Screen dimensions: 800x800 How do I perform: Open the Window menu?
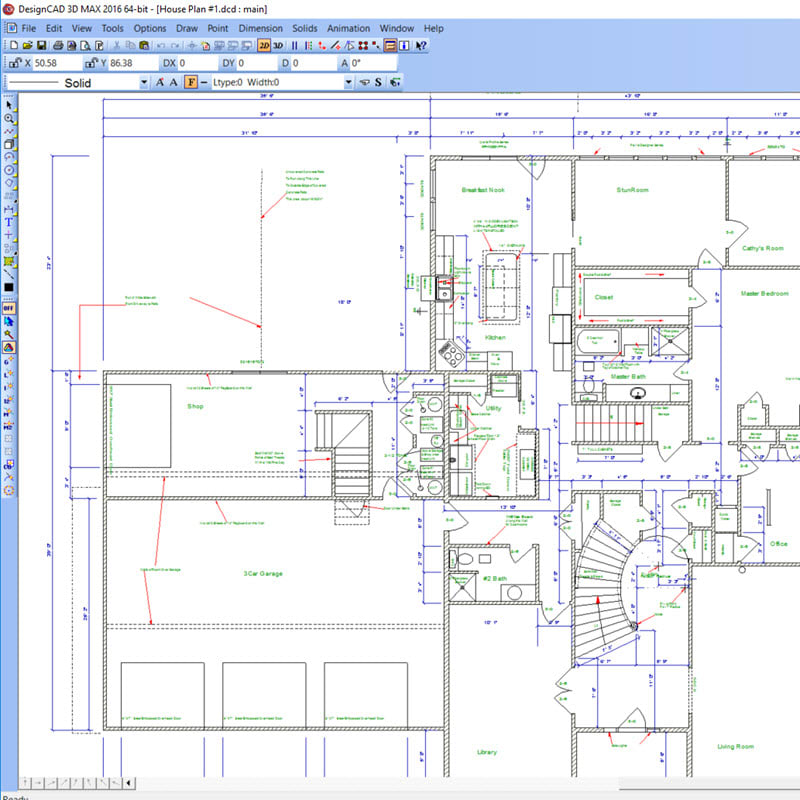tap(396, 28)
